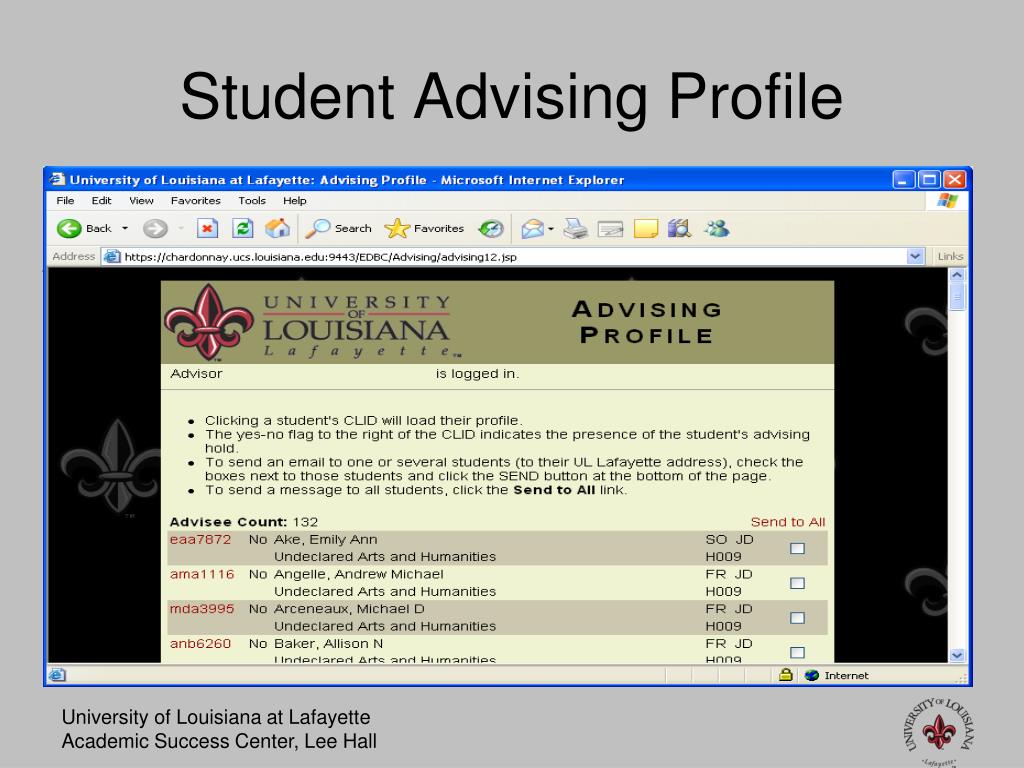Check the box for Arceneaux, Michael D
This screenshot has width=1024, height=768.
click(797, 618)
